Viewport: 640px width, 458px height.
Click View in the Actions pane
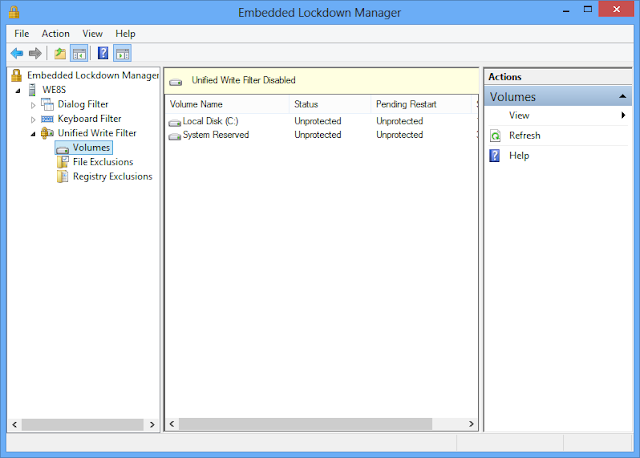click(x=519, y=116)
